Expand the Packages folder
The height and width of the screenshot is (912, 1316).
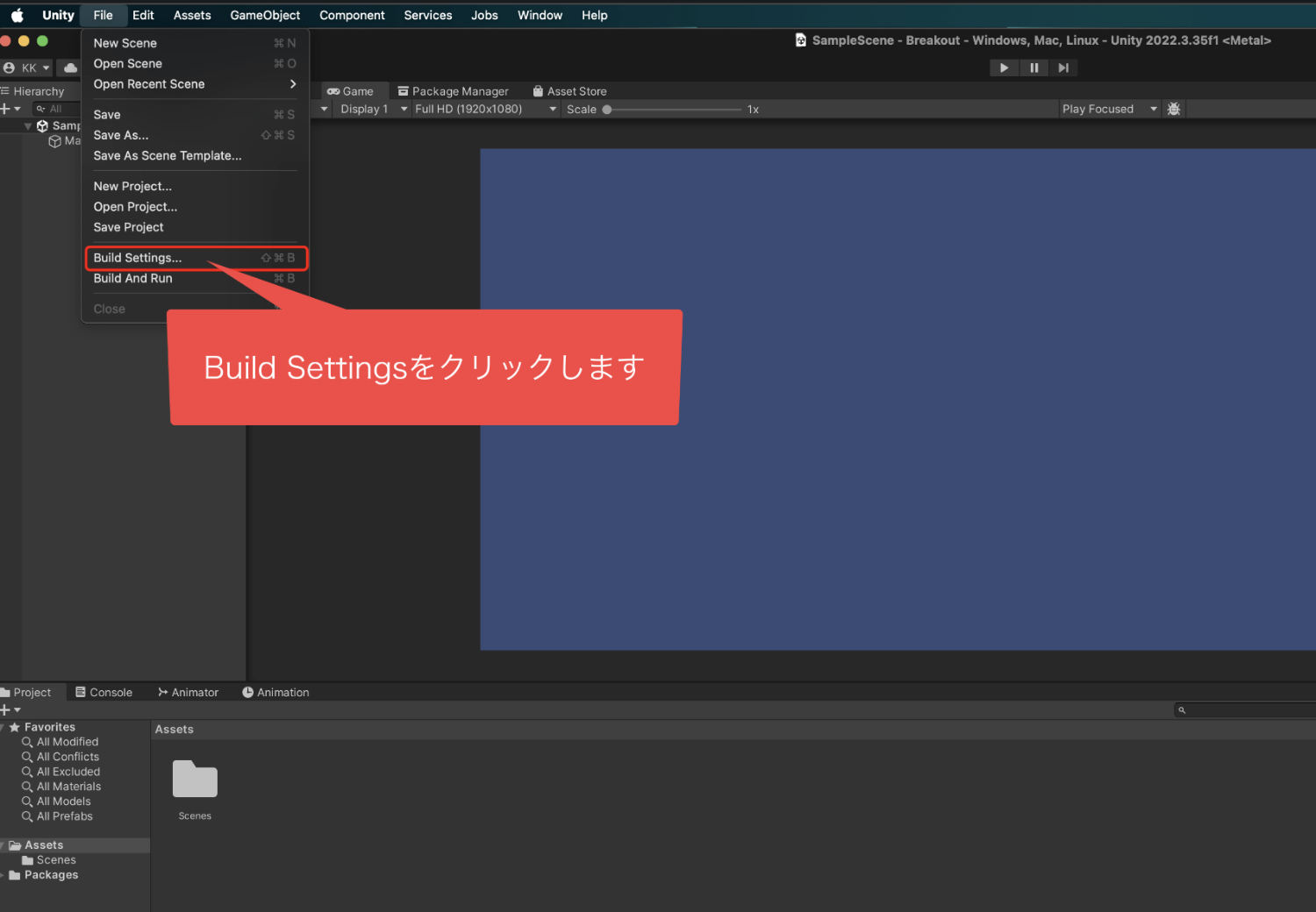(3, 875)
